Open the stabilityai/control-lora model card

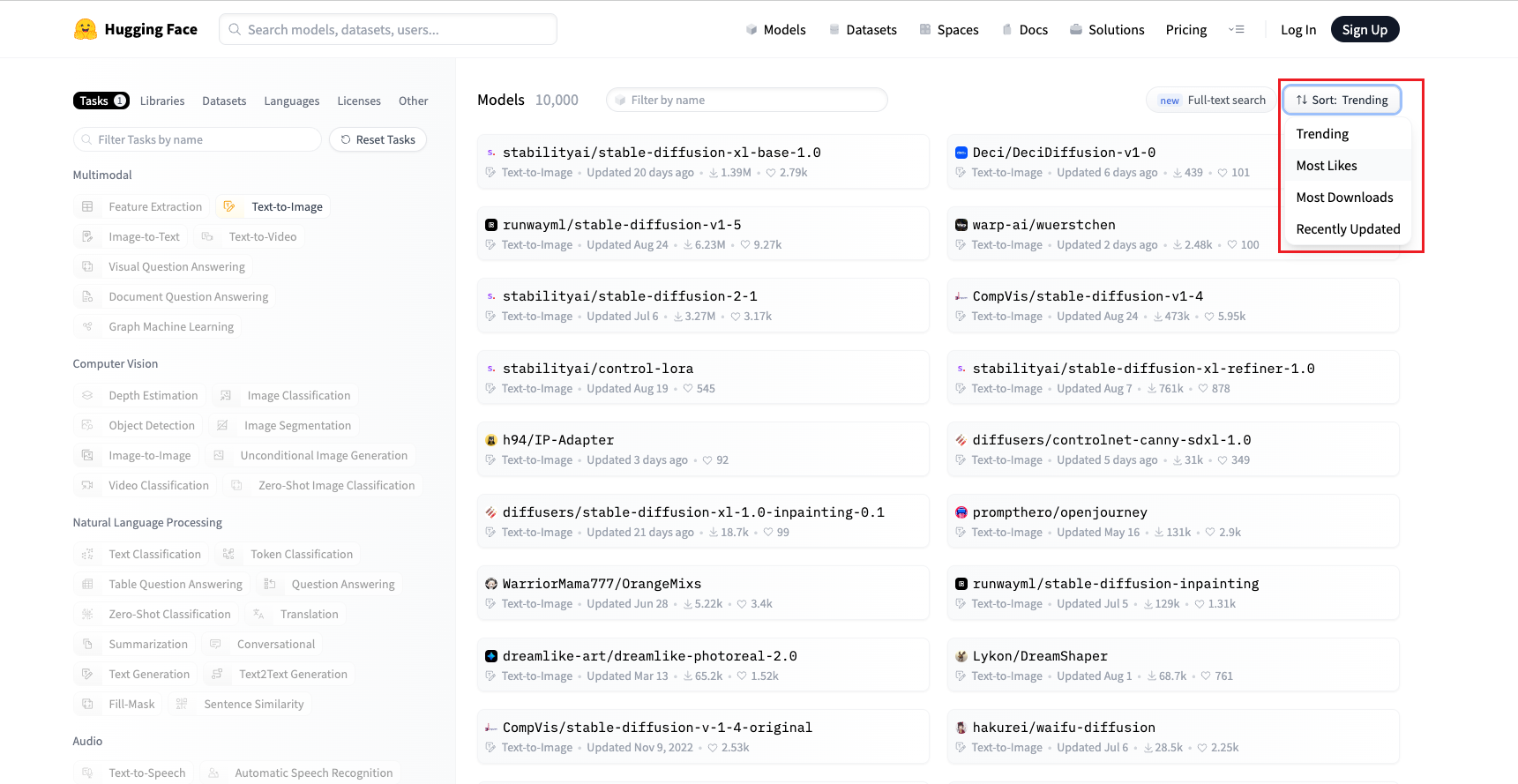click(x=703, y=377)
